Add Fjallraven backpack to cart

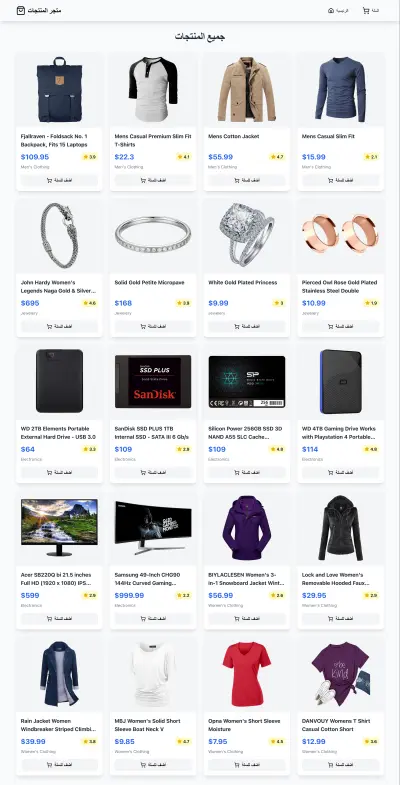tap(59, 180)
